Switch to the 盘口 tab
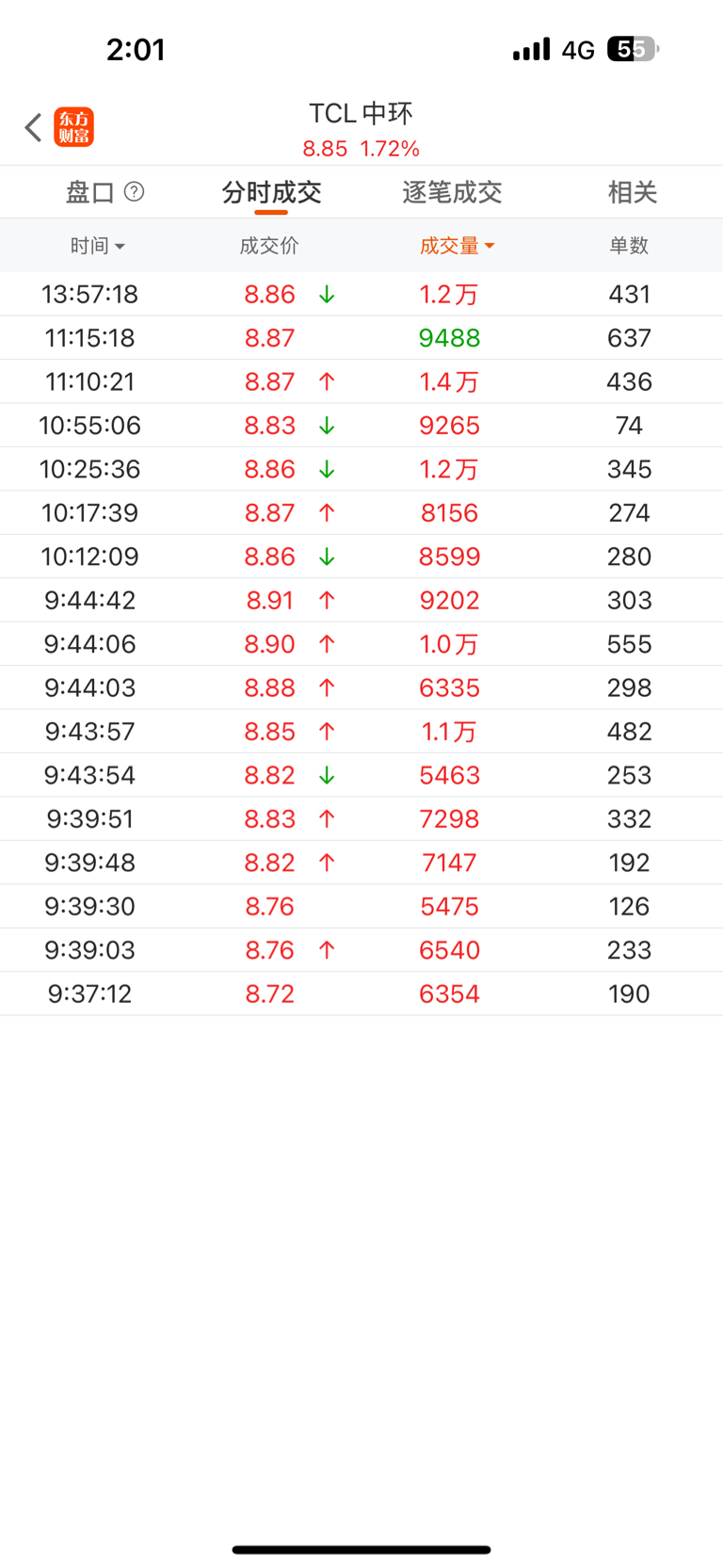 90,192
